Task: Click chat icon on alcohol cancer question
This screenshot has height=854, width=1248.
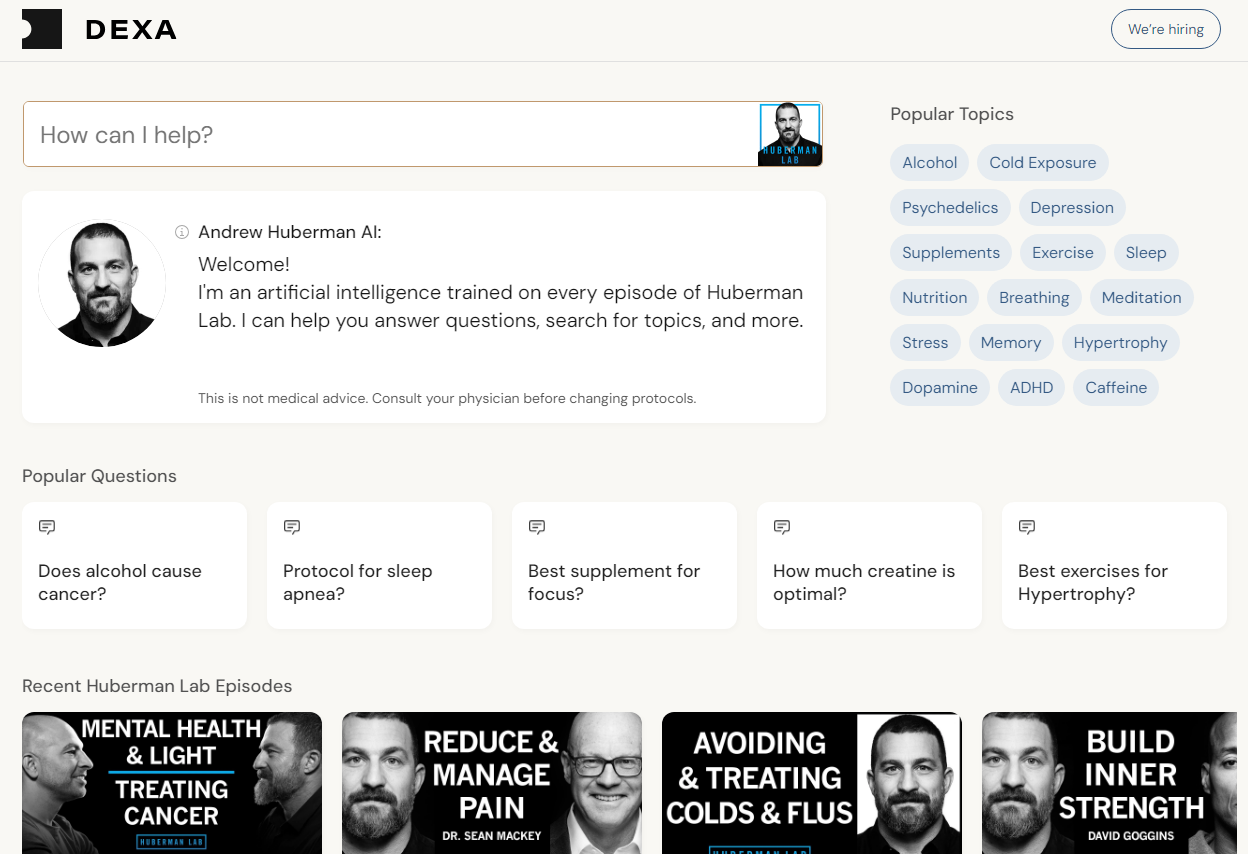Action: [x=46, y=526]
